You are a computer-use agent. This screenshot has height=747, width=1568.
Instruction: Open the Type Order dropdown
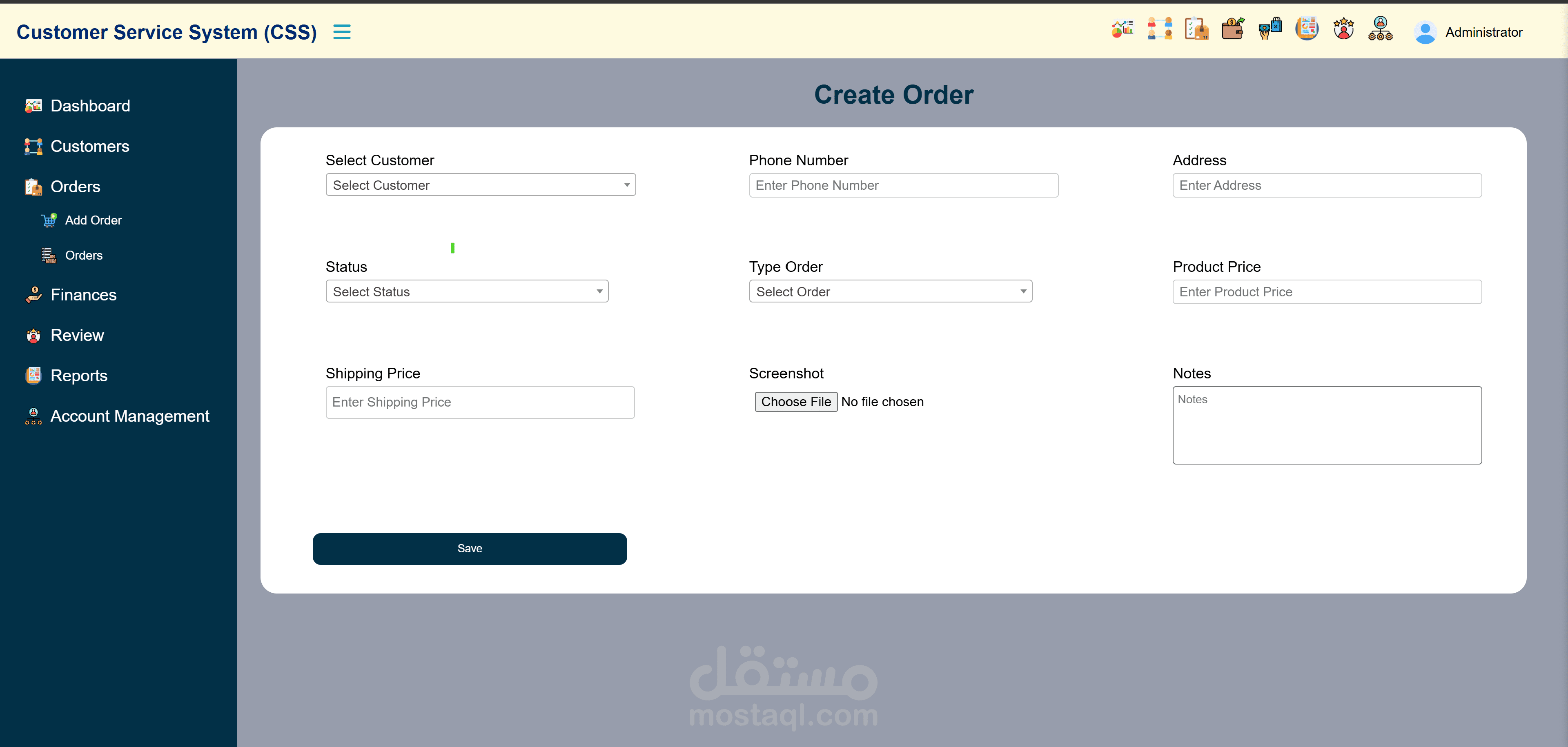pyautogui.click(x=890, y=291)
